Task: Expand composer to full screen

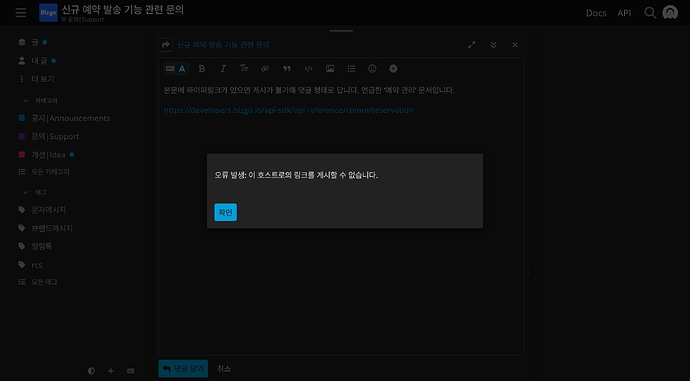Action: pos(472,45)
